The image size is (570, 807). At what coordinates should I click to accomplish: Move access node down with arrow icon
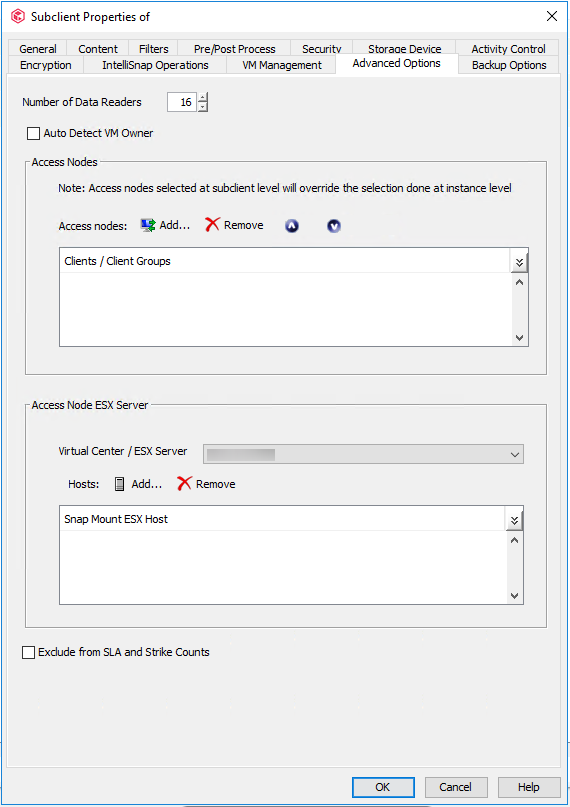pyautogui.click(x=334, y=226)
